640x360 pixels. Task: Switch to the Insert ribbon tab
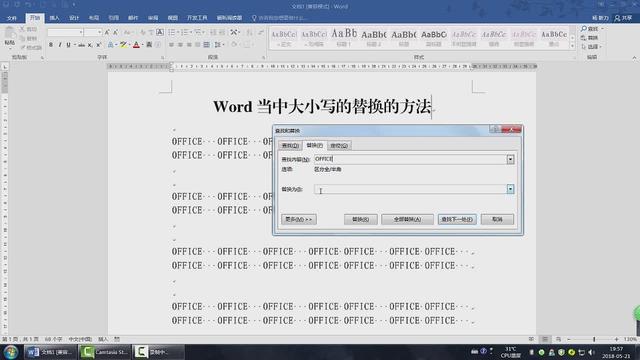pos(54,18)
